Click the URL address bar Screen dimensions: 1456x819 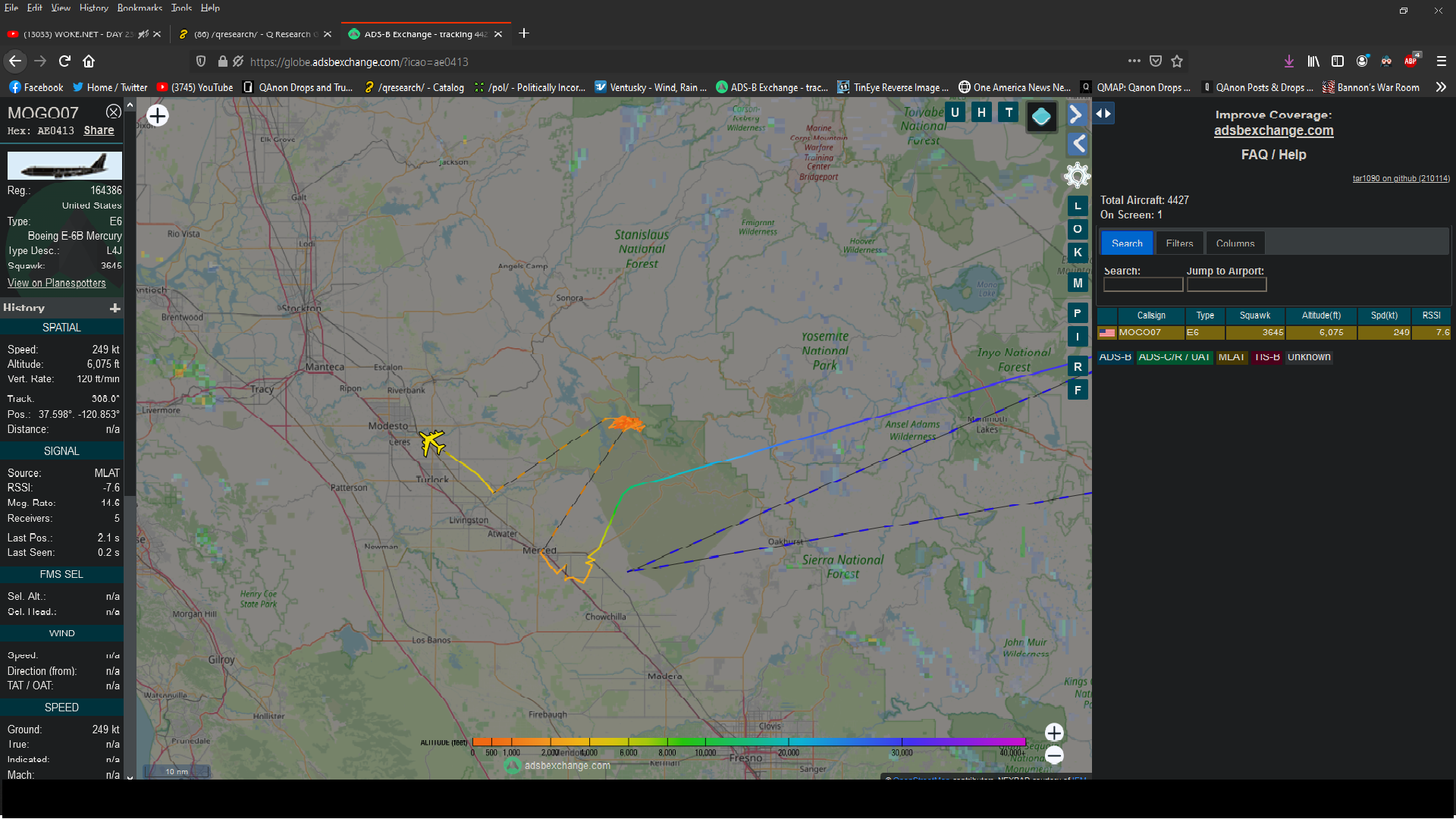(682, 61)
